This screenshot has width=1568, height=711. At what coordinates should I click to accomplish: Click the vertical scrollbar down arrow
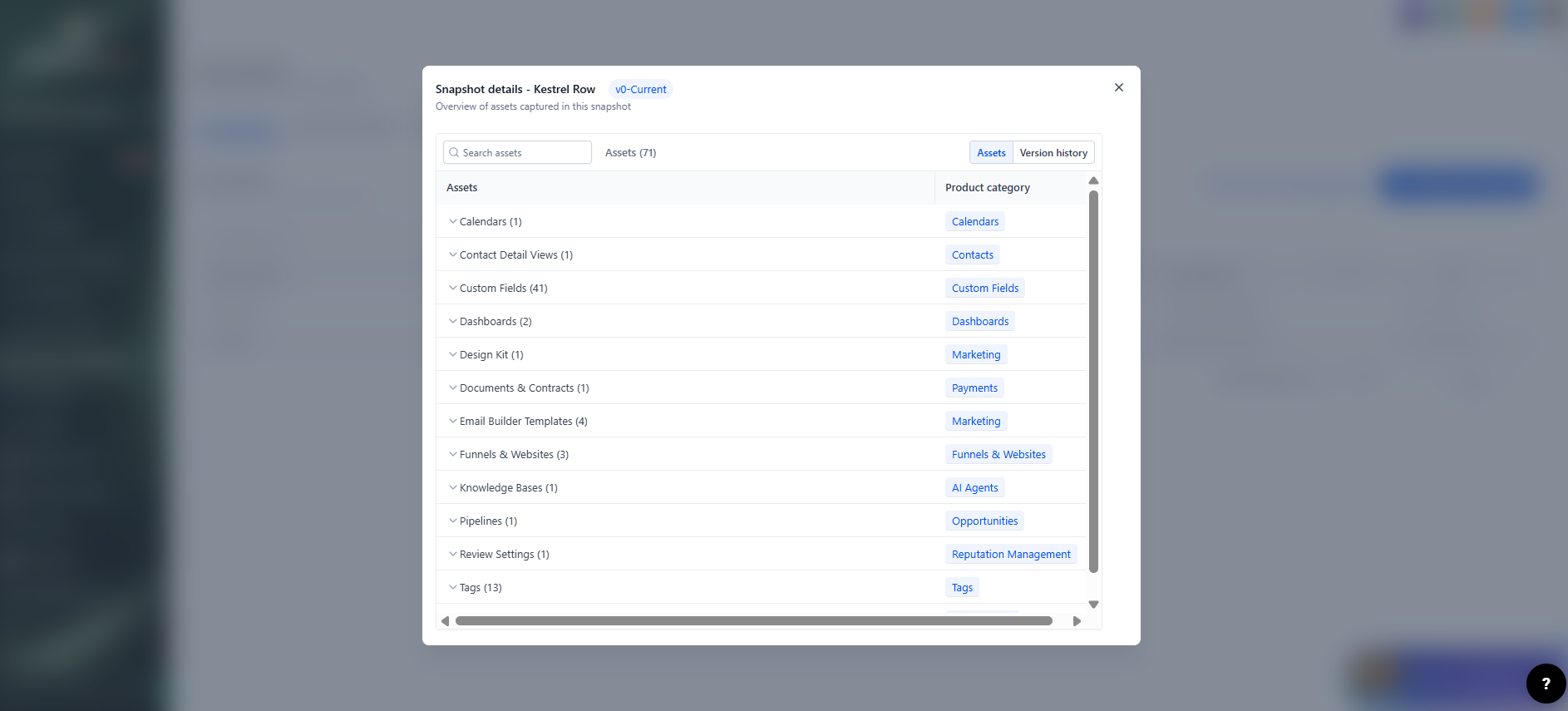coord(1094,605)
